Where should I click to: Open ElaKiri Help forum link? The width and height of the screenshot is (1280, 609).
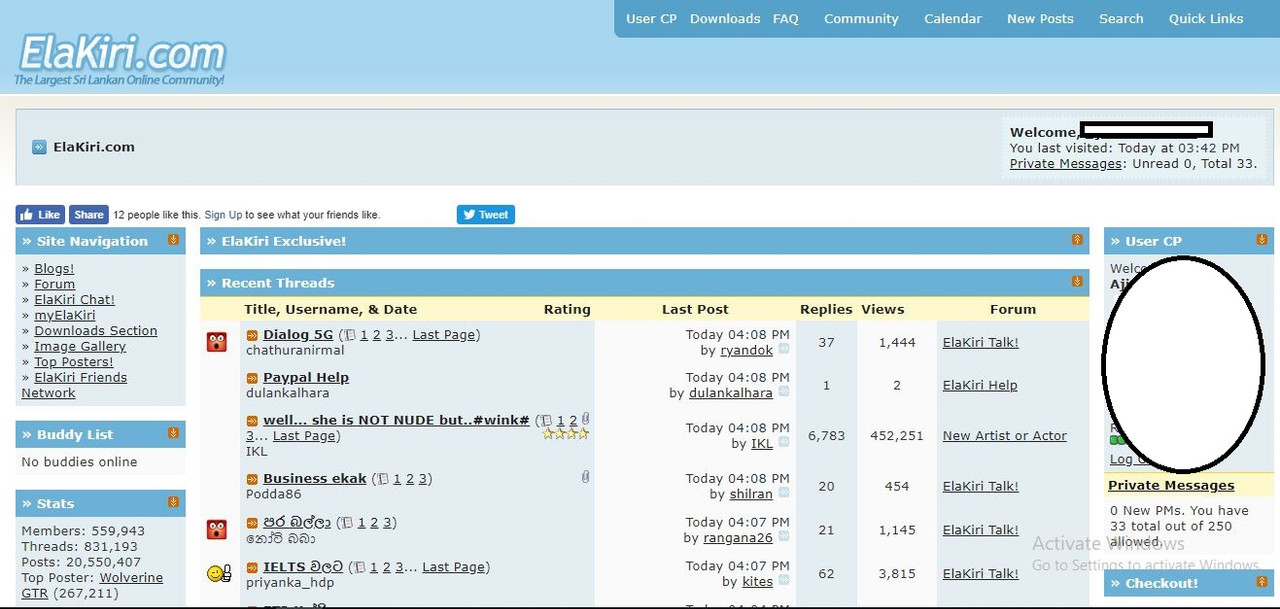980,385
